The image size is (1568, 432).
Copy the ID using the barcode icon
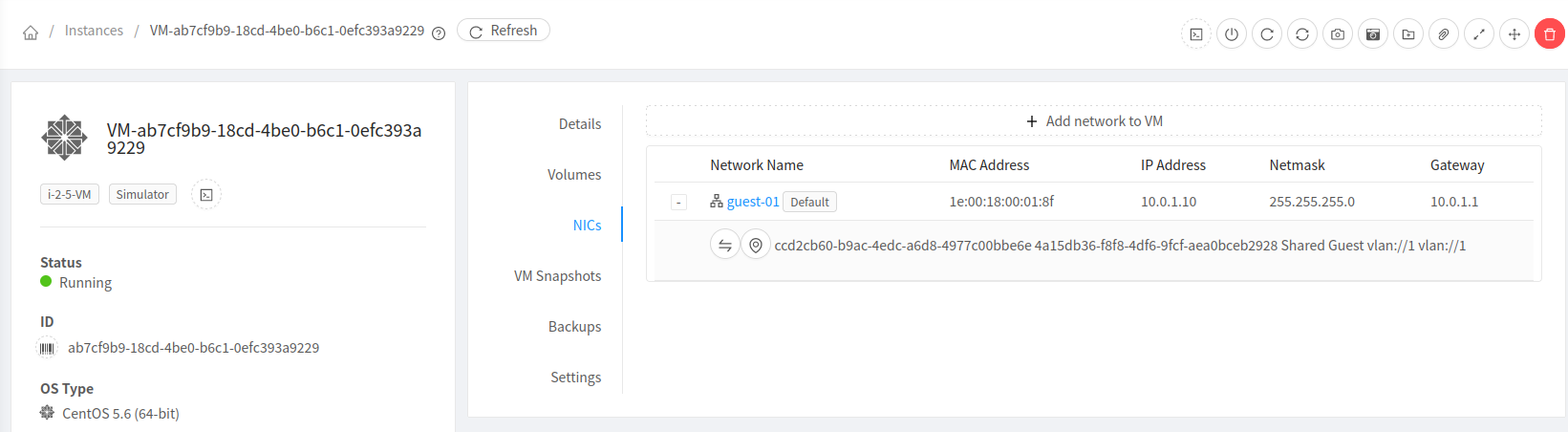pyautogui.click(x=47, y=348)
